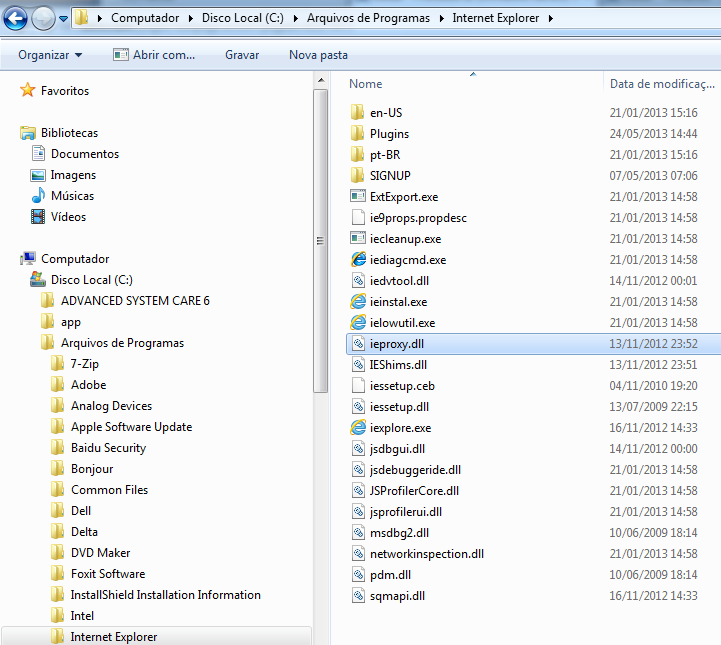Screen dimensions: 721x645
Task: Select the iediagcmd.exe IE icon
Action: (358, 259)
